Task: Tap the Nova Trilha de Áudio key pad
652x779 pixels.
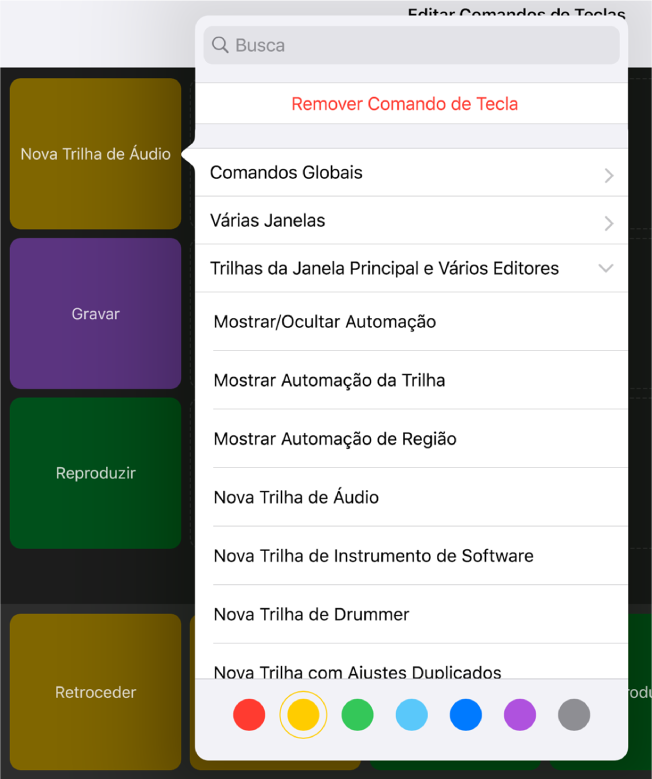Action: (95, 154)
